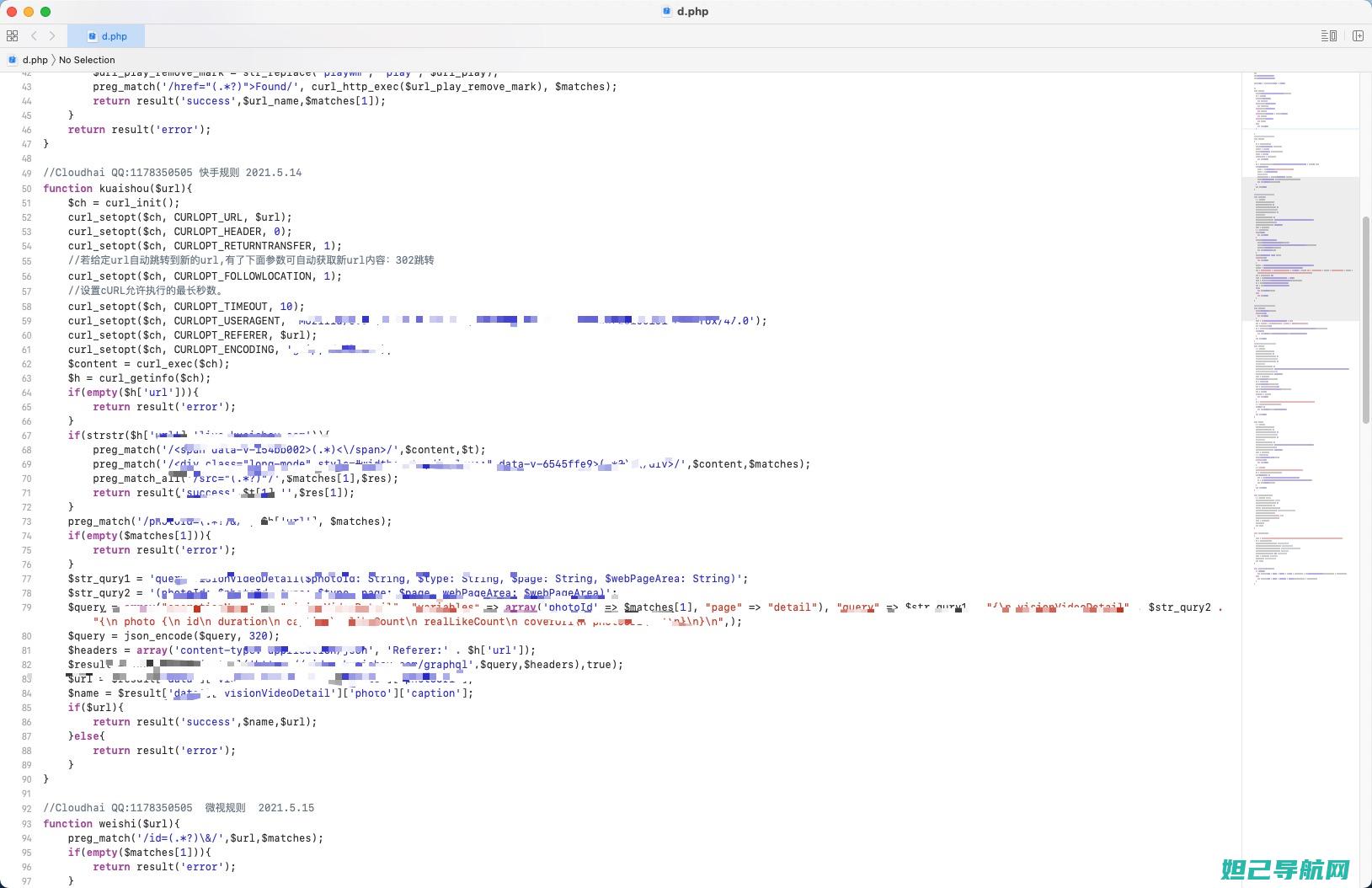This screenshot has height=888, width=1372.
Task: Click the CURLOPT_FOLLOWLOCATION line
Action: 205,276
